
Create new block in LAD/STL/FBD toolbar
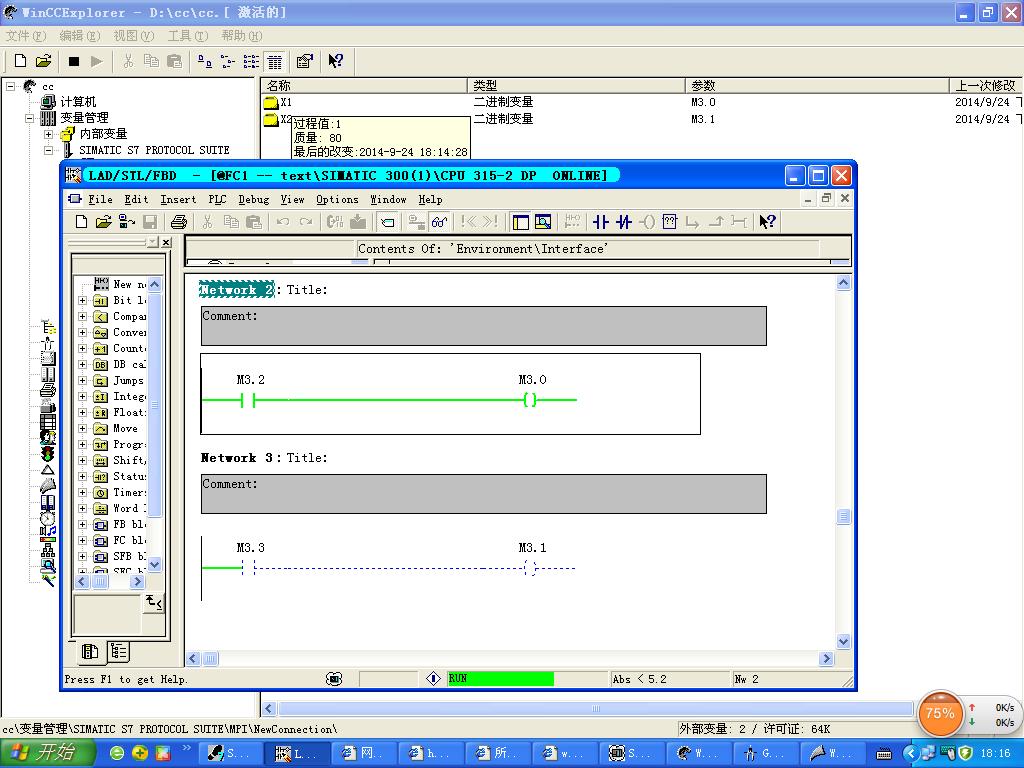pos(81,222)
